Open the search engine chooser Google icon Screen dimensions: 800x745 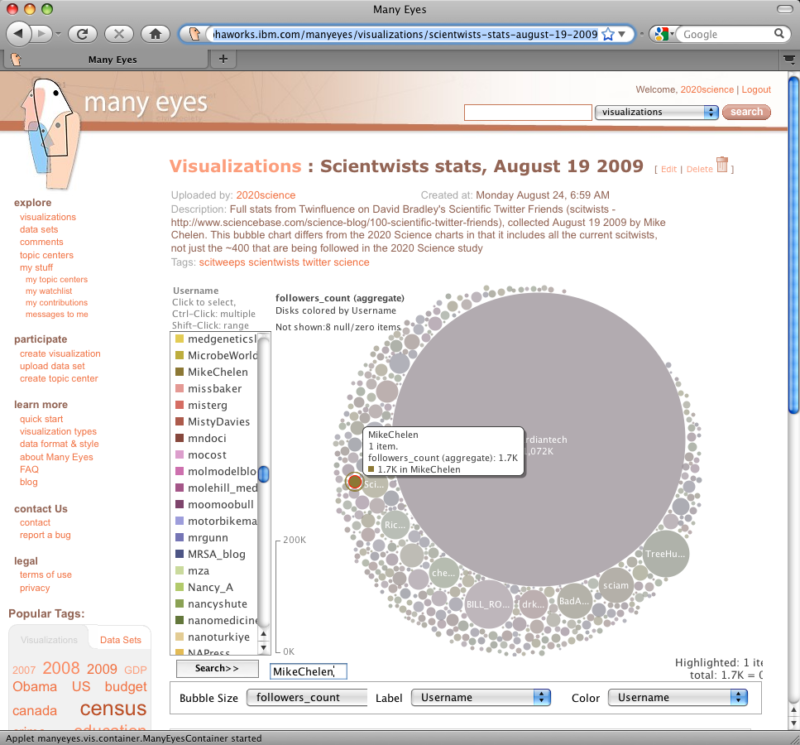click(664, 34)
